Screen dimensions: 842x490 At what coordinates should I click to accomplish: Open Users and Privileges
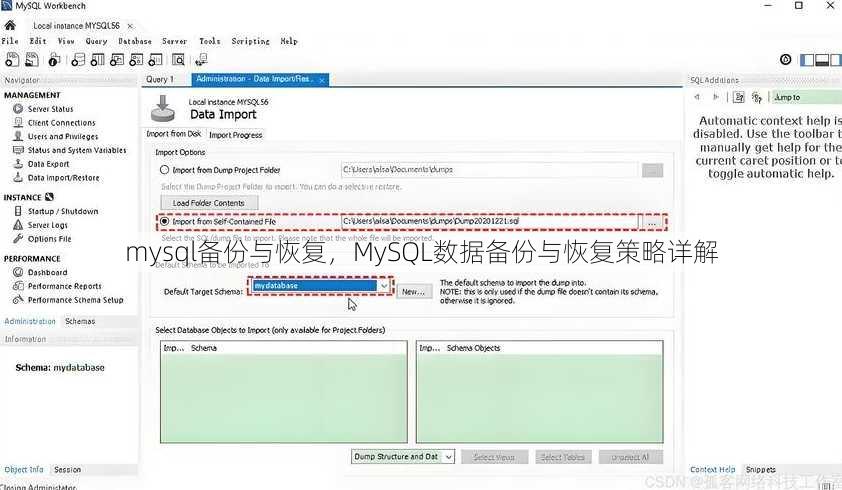(63, 136)
